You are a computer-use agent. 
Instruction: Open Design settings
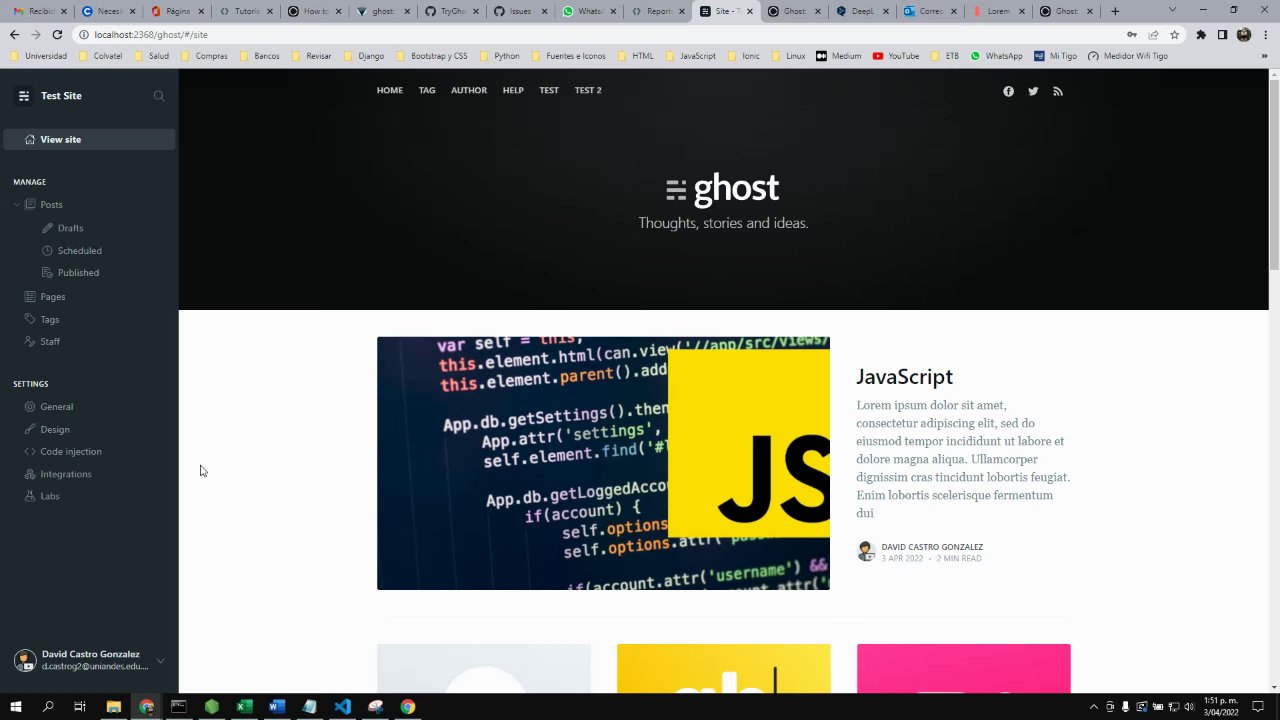point(54,430)
